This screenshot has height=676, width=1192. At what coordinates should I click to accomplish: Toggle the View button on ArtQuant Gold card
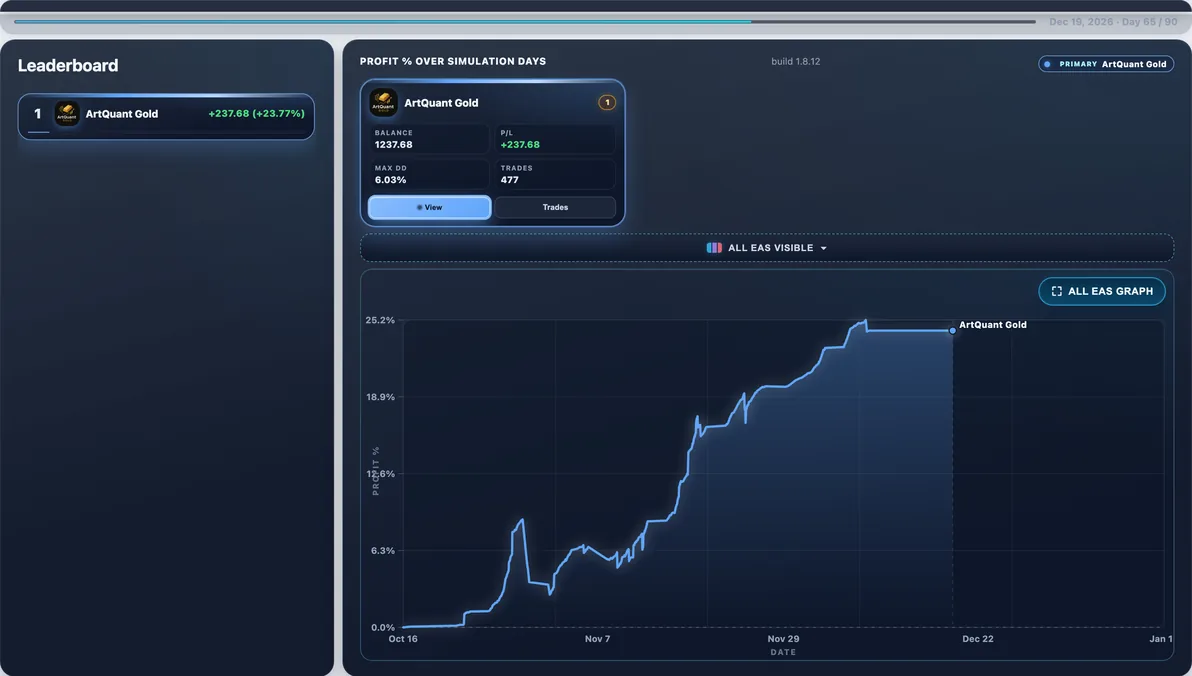coord(430,208)
